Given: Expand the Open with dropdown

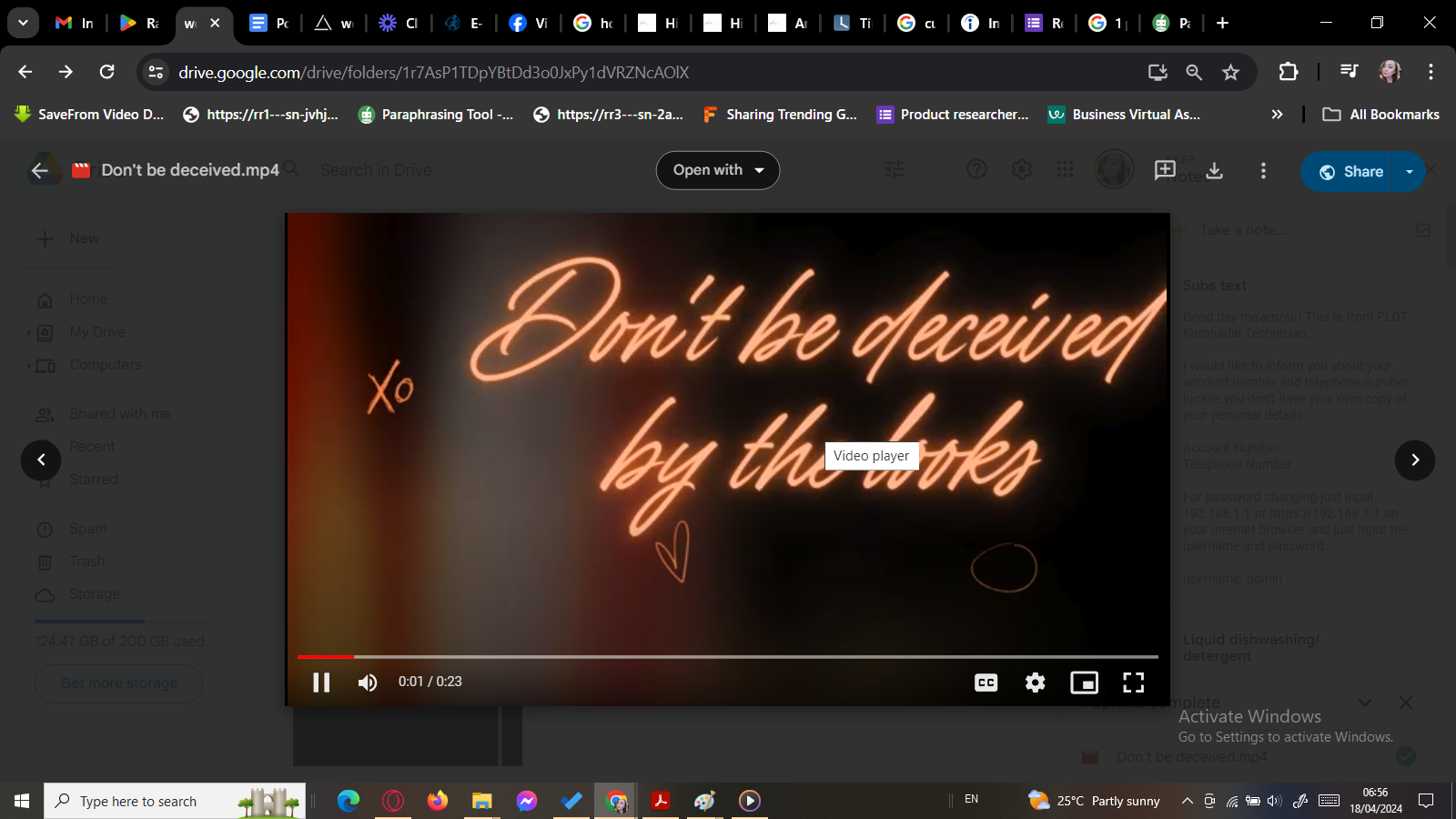Looking at the screenshot, I should [718, 170].
